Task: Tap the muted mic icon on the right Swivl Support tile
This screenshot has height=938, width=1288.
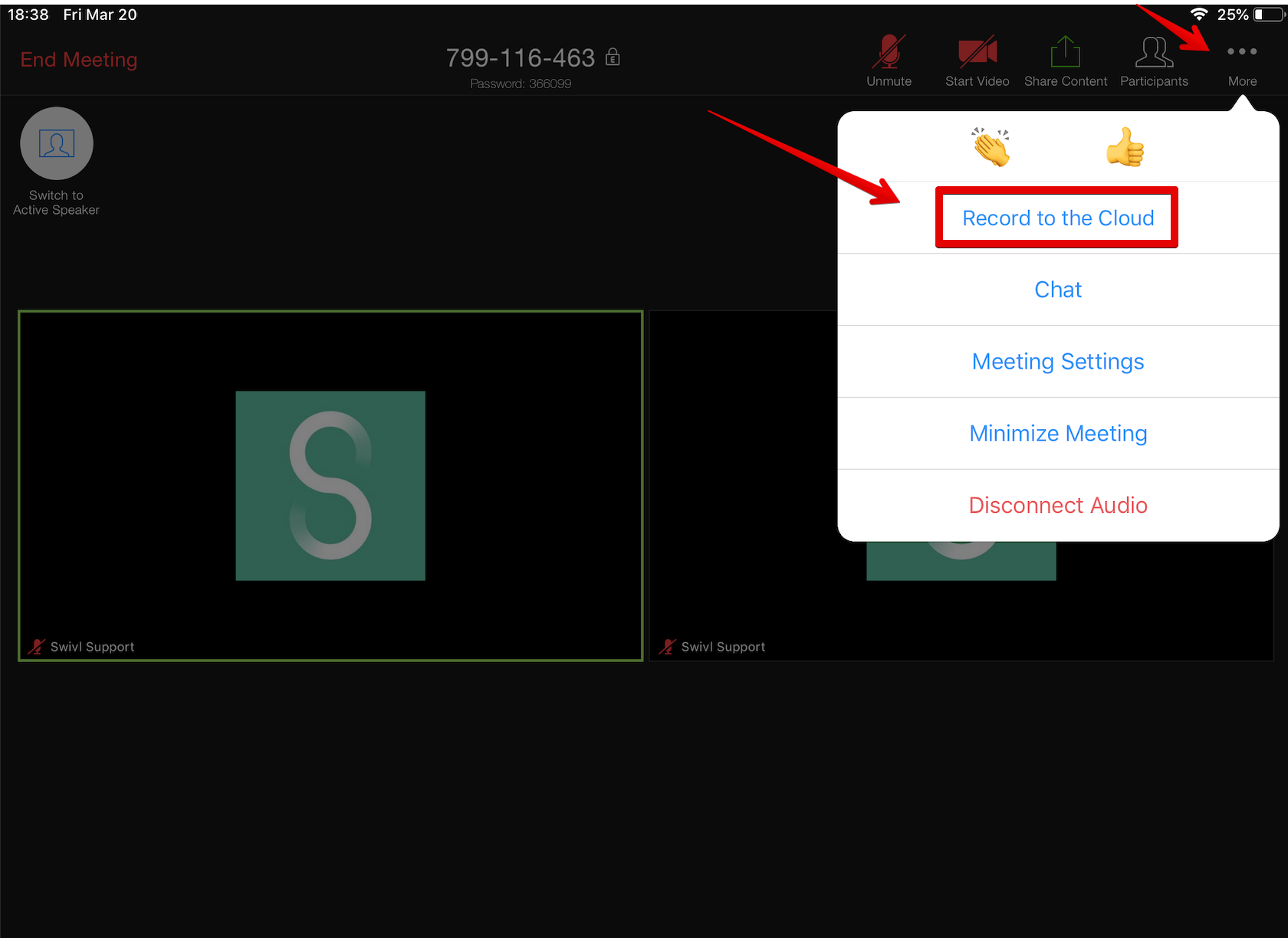Action: pyautogui.click(x=667, y=647)
